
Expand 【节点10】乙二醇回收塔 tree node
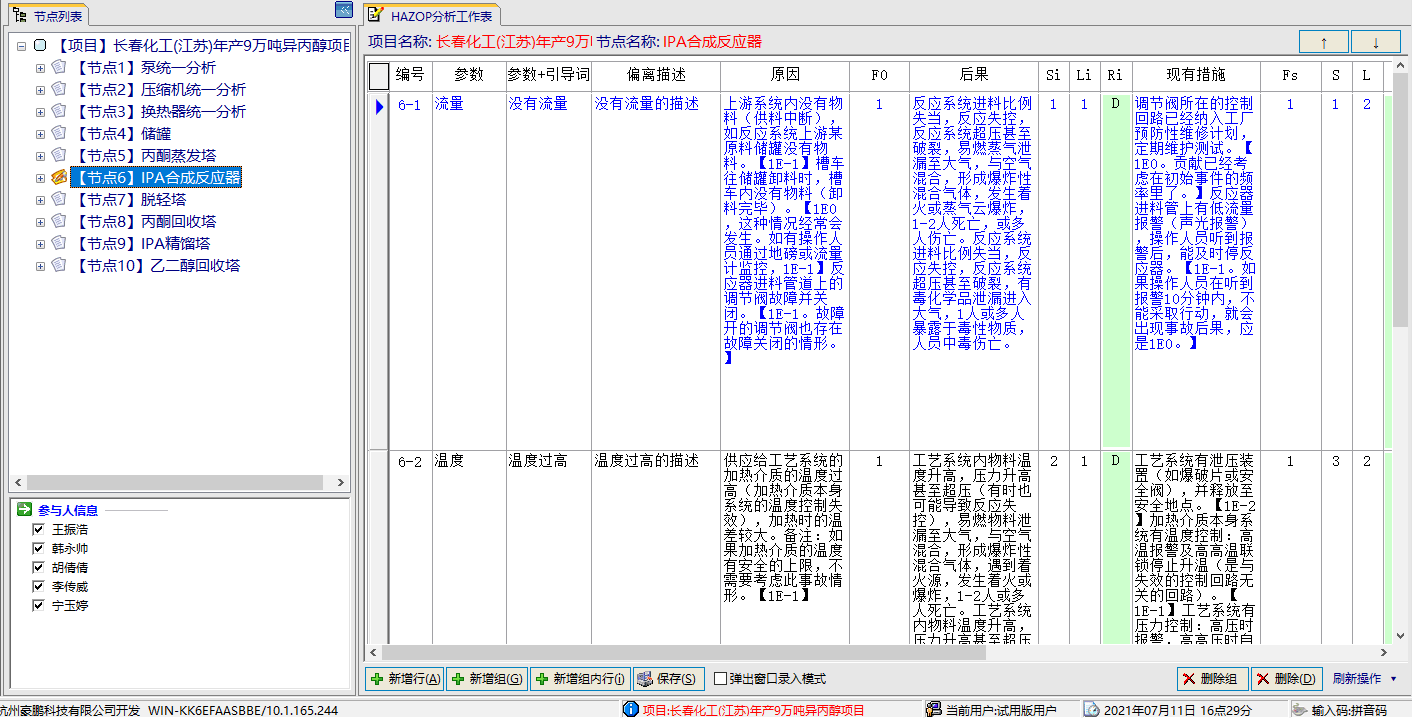tap(40, 266)
